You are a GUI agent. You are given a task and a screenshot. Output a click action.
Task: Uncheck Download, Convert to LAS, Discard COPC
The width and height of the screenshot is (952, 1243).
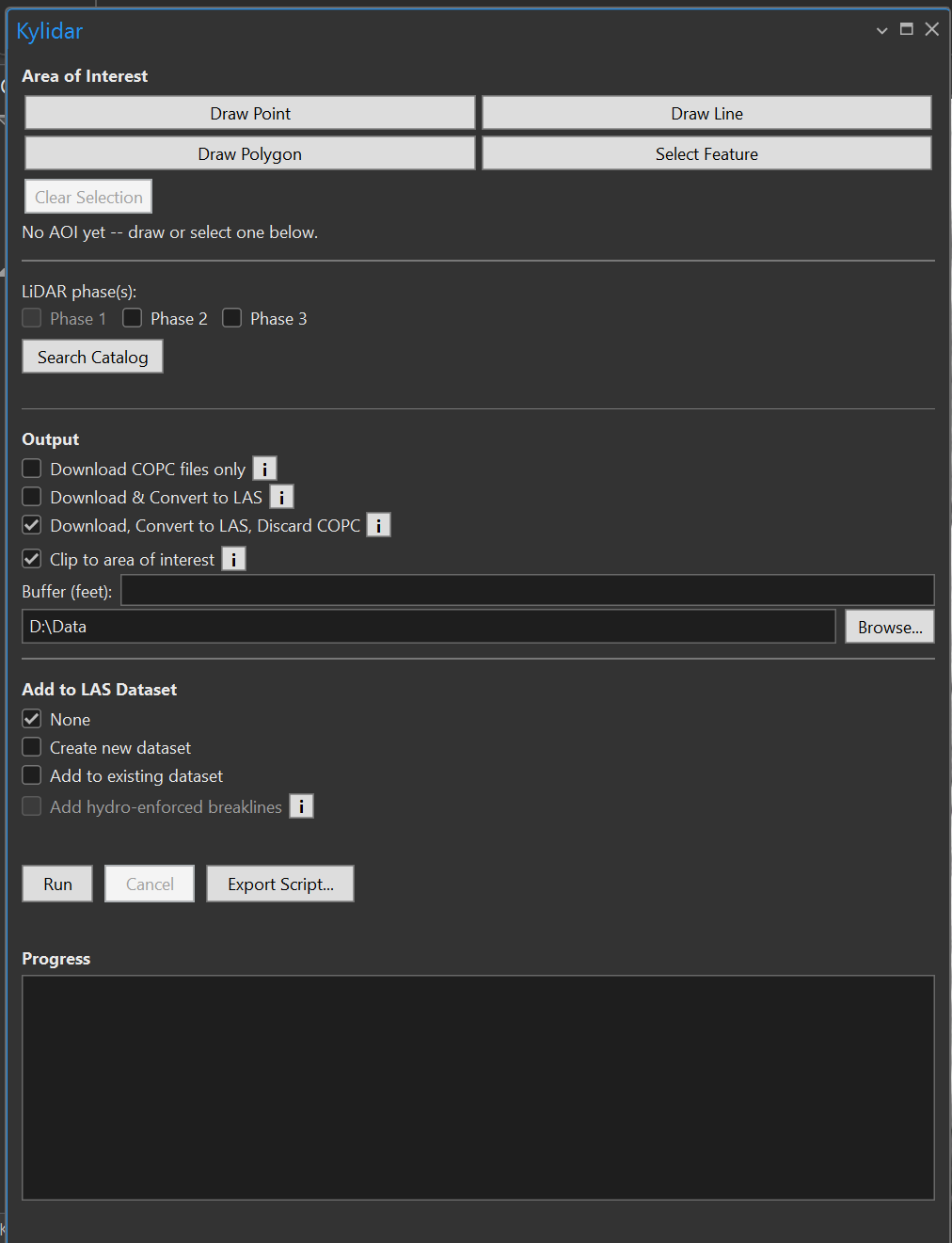[x=32, y=525]
